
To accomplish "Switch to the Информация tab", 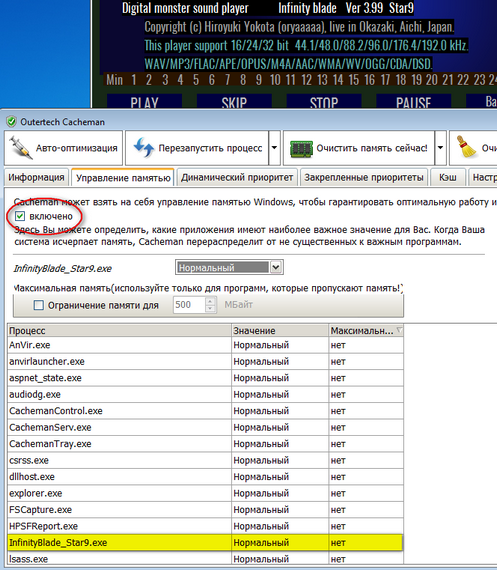I will pos(36,177).
